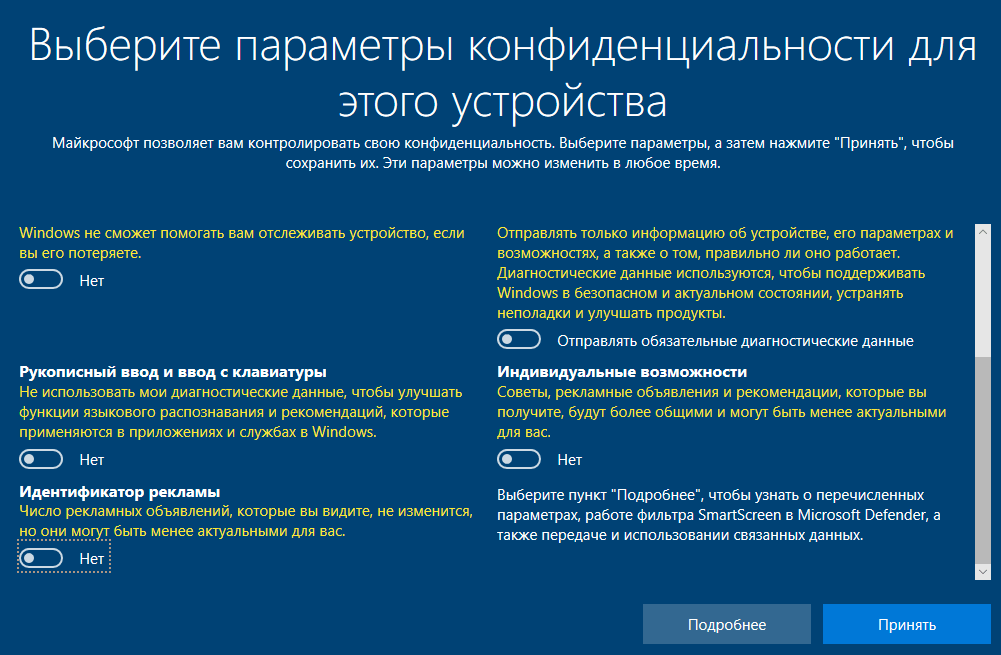This screenshot has height=655, width=1001.
Task: Toggle the device tracking switch showing Нет
Action: point(41,280)
